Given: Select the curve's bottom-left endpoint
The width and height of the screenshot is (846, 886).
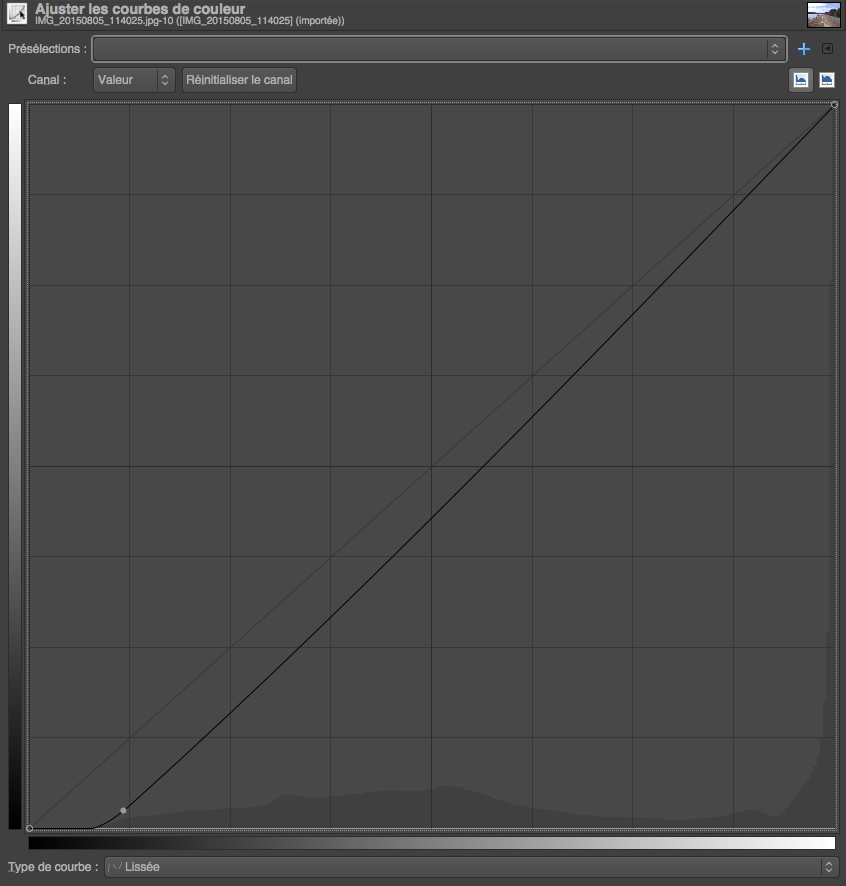Looking at the screenshot, I should (x=29, y=828).
